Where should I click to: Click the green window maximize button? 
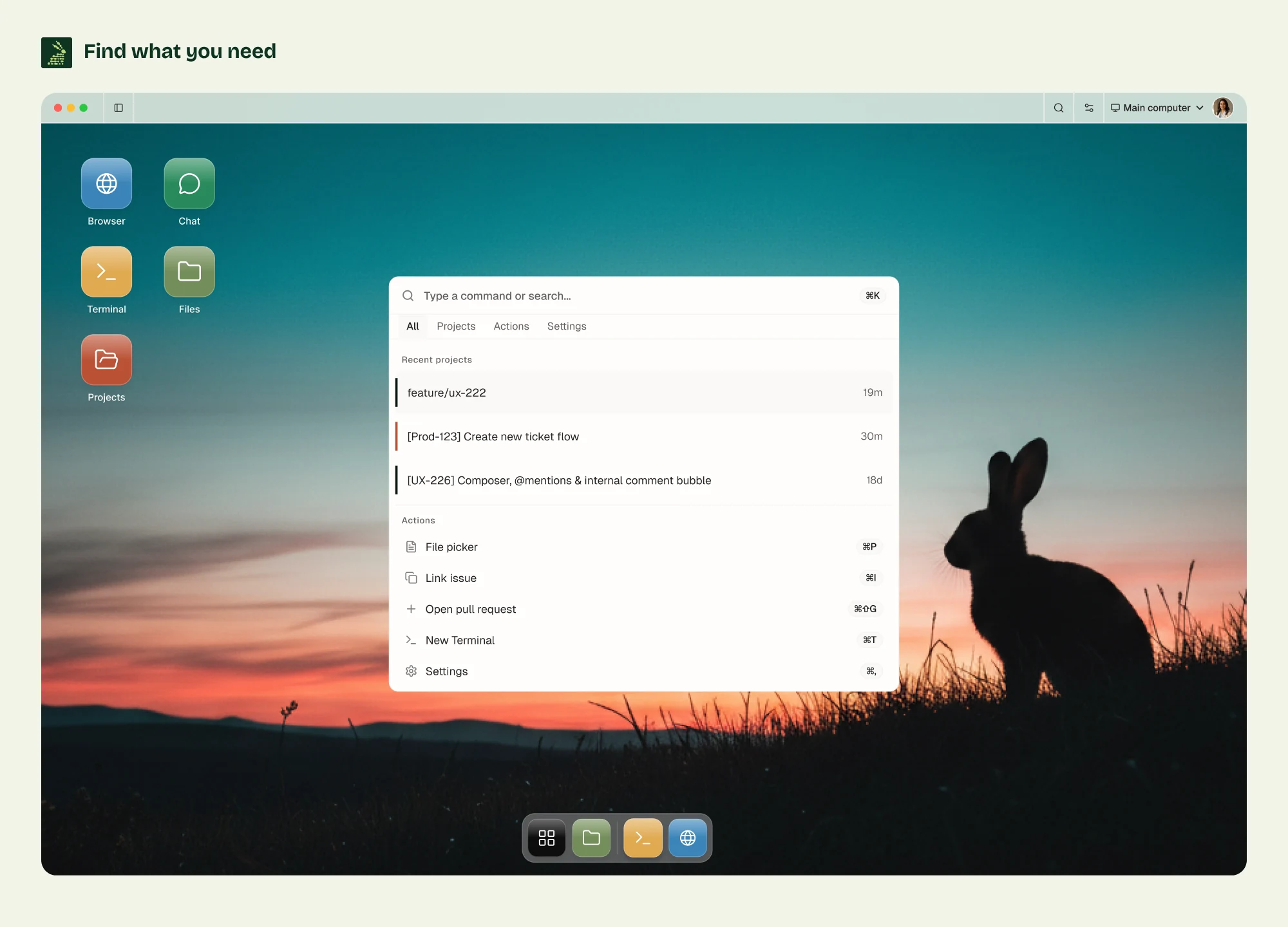84,108
